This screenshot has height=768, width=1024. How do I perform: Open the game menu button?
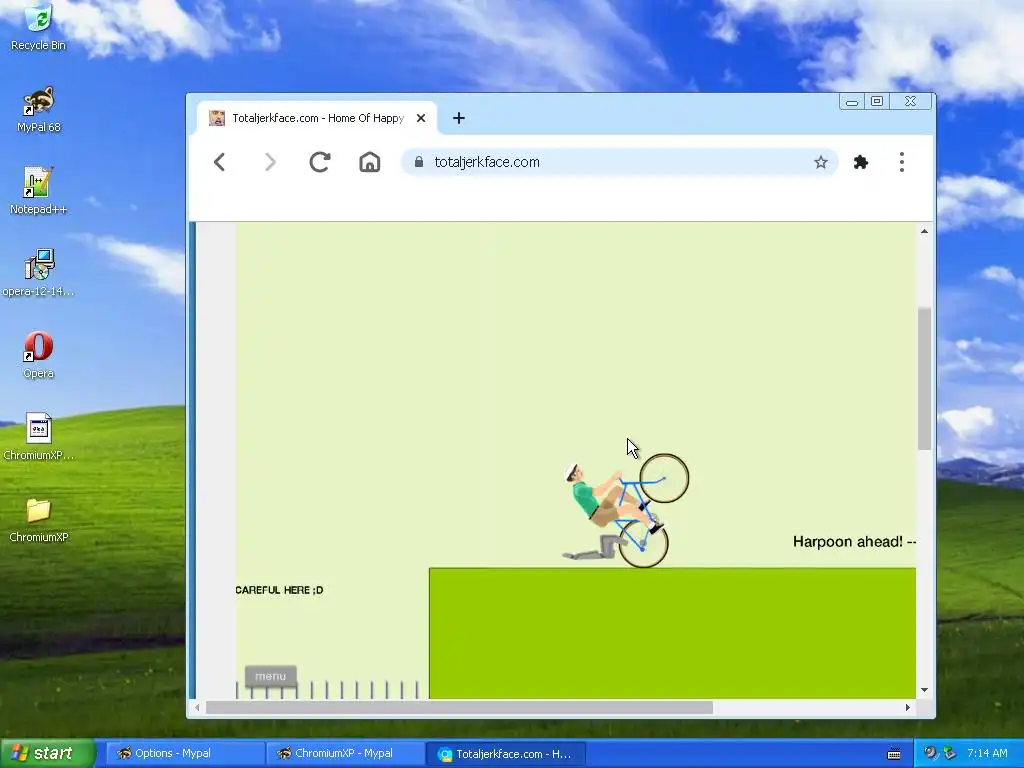coord(270,677)
